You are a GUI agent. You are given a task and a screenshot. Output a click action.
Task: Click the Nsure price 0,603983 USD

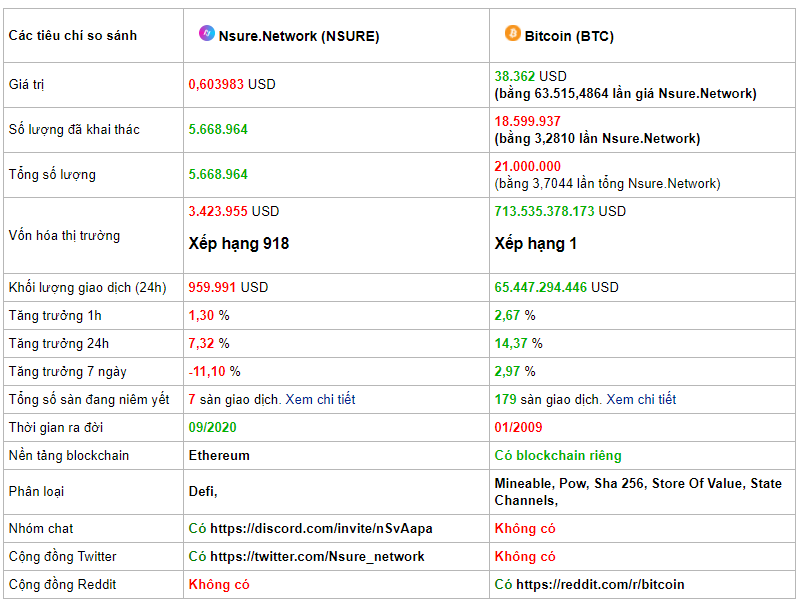click(x=232, y=84)
